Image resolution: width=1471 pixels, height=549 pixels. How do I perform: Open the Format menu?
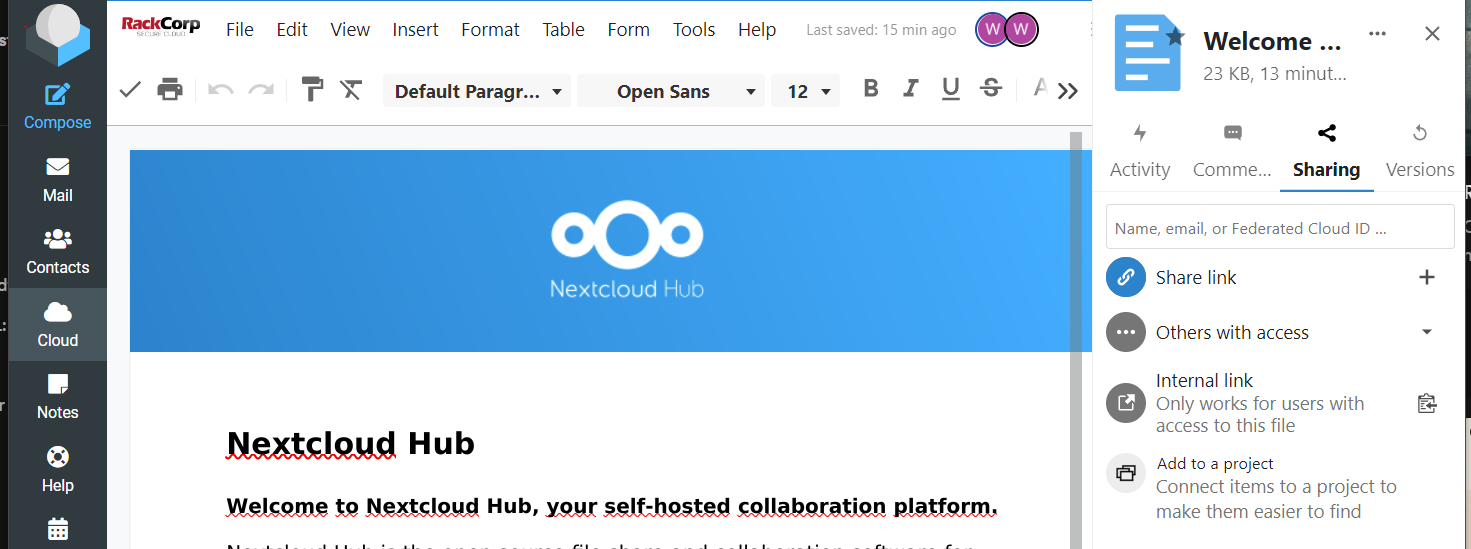[490, 30]
